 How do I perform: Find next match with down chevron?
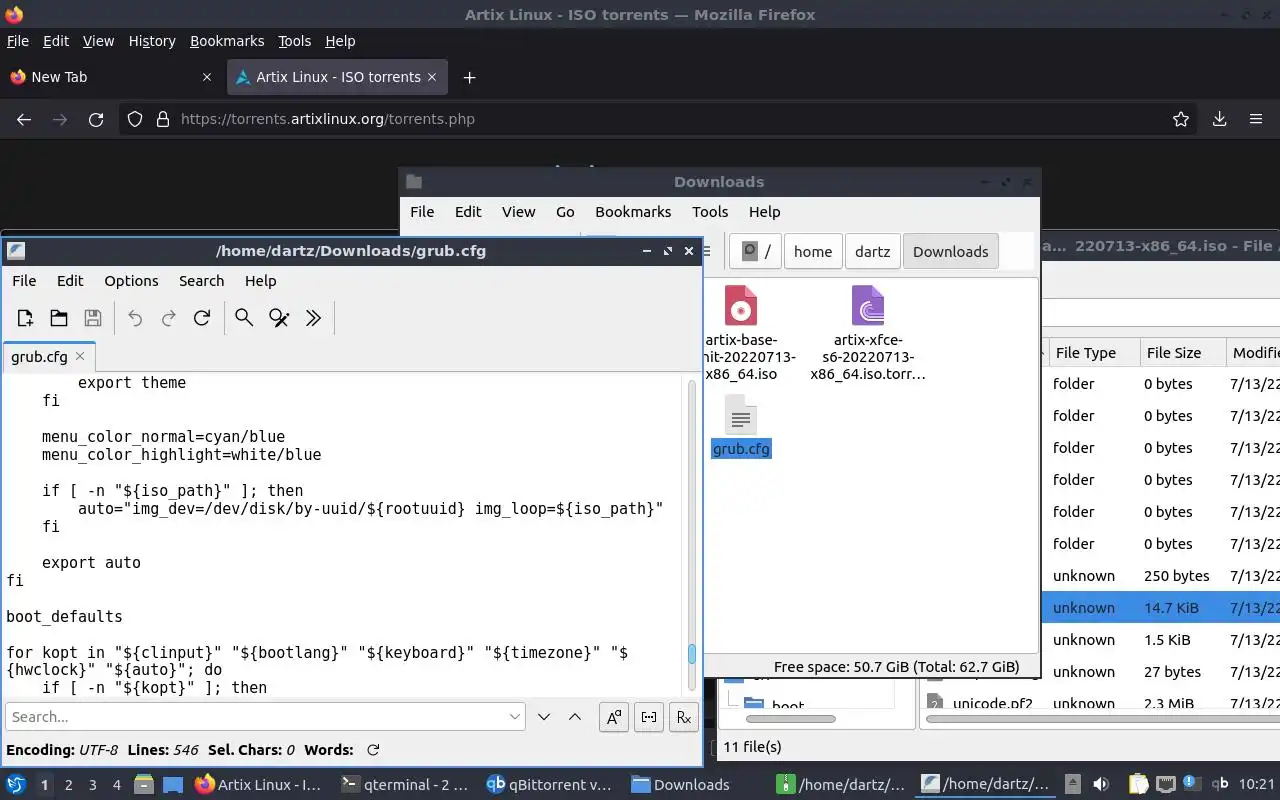coord(544,717)
